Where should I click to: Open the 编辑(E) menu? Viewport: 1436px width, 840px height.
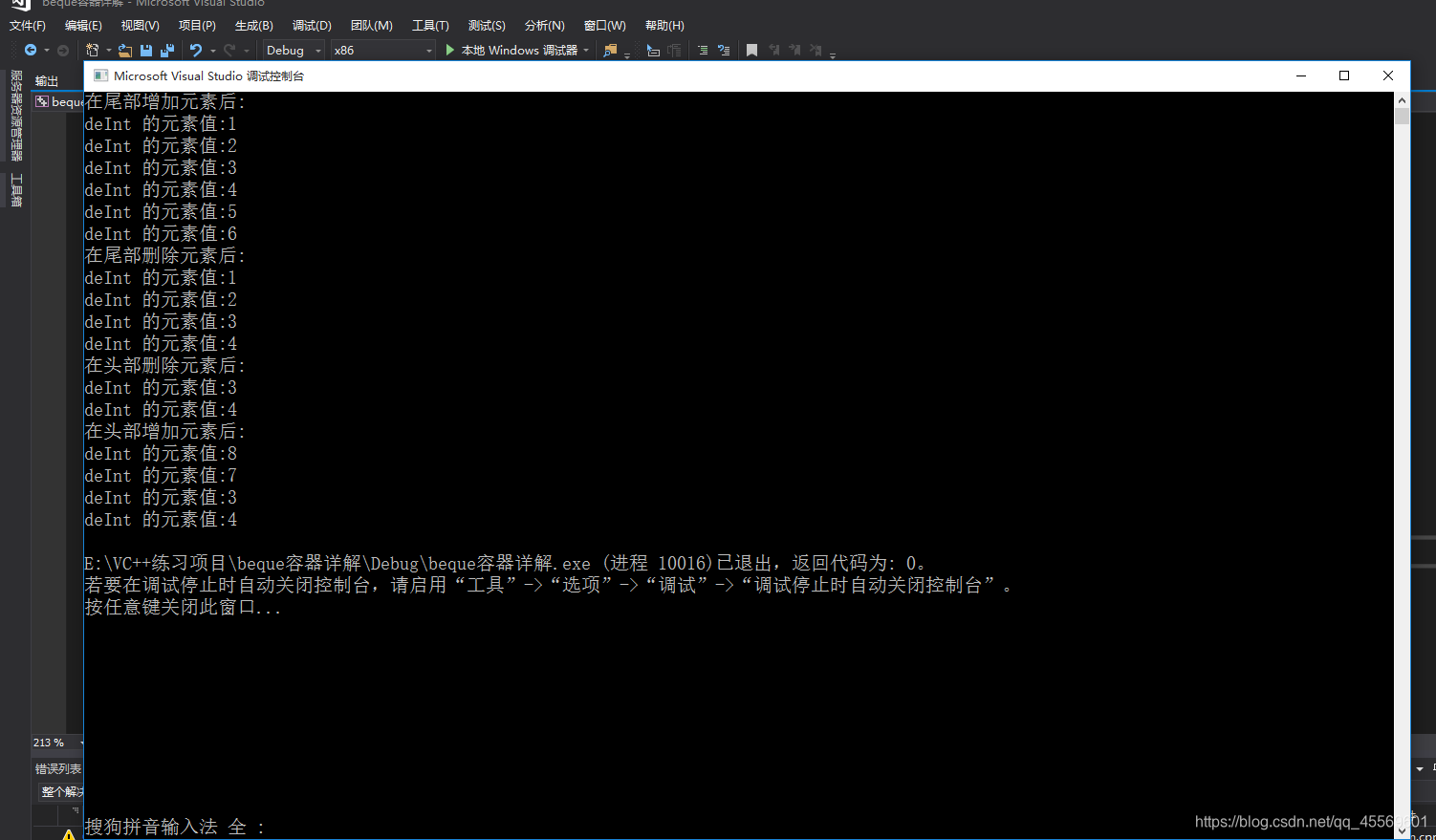(x=83, y=26)
